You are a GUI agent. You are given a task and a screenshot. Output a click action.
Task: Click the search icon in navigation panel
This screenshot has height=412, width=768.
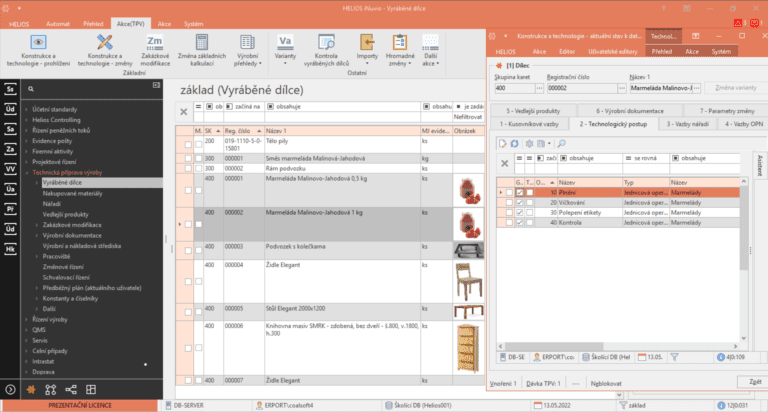(x=31, y=89)
